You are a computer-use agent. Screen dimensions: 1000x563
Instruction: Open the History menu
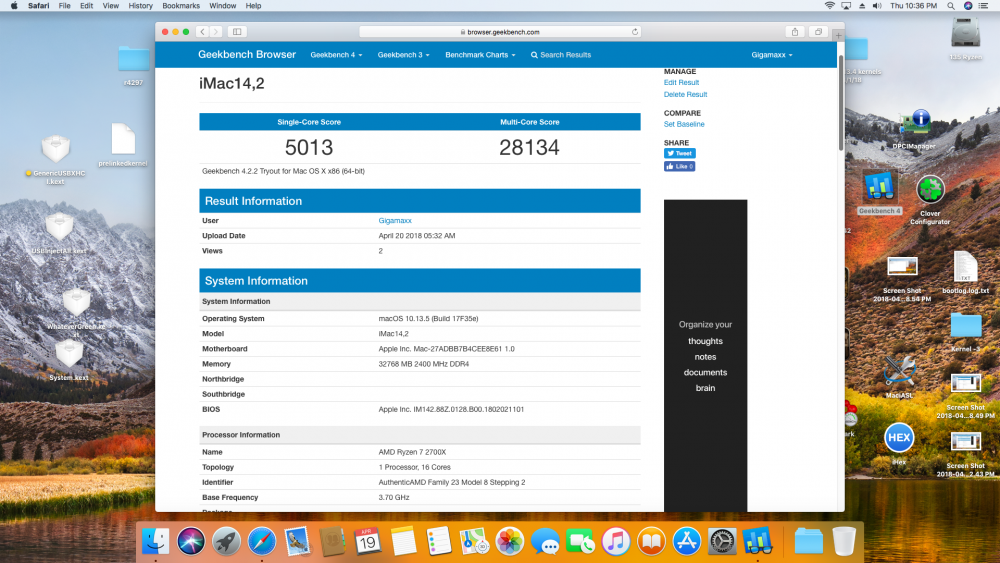(140, 6)
